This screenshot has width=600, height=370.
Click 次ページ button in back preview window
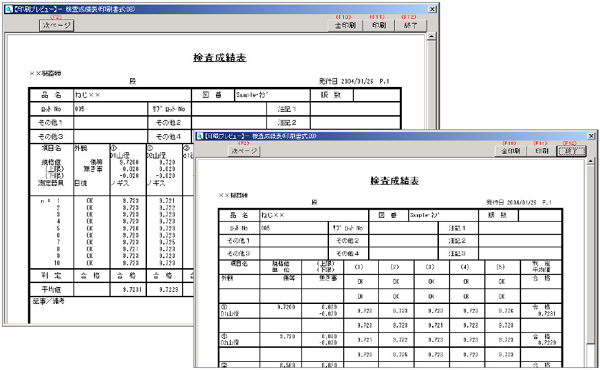pos(56,25)
